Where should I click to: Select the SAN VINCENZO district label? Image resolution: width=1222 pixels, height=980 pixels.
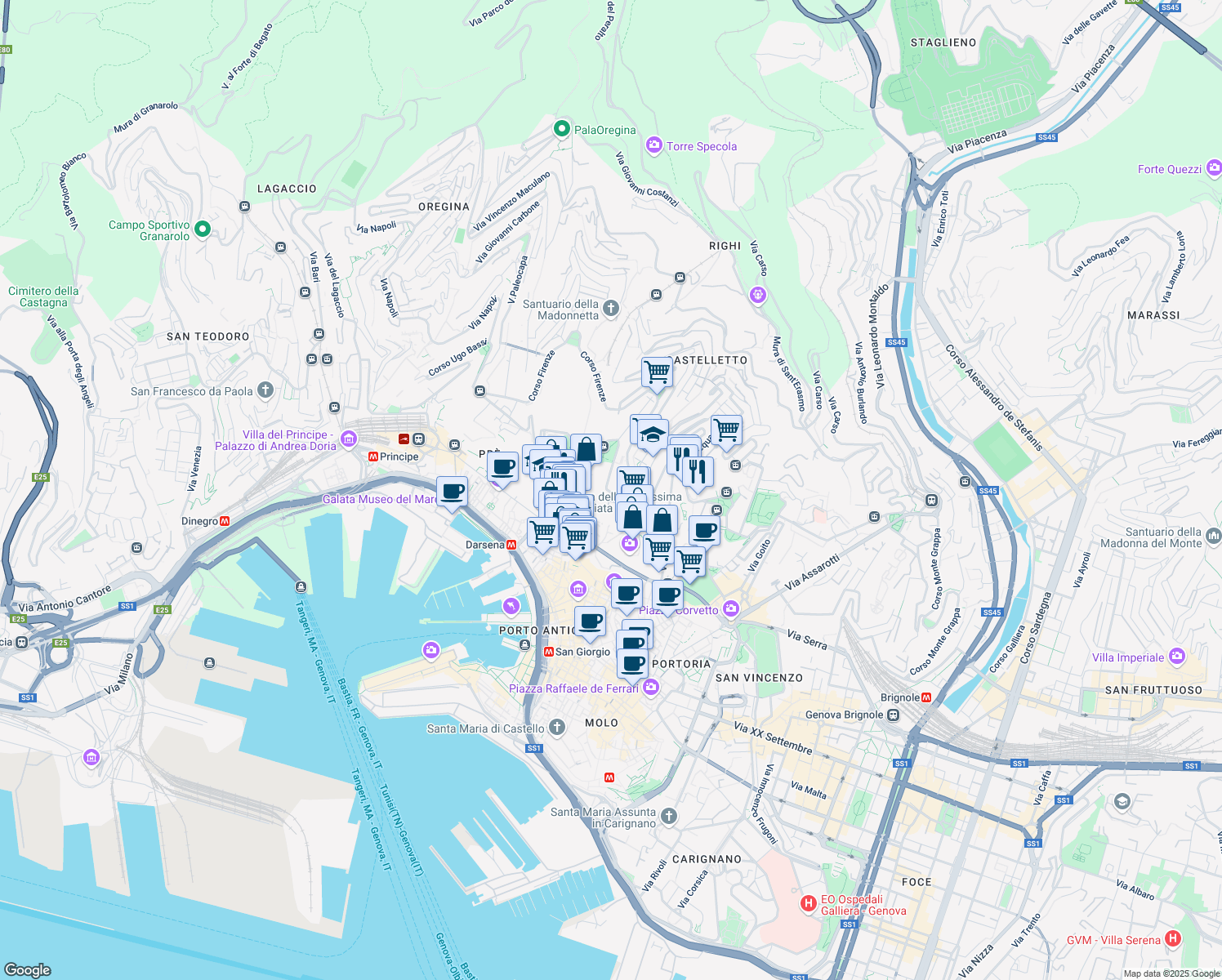759,678
